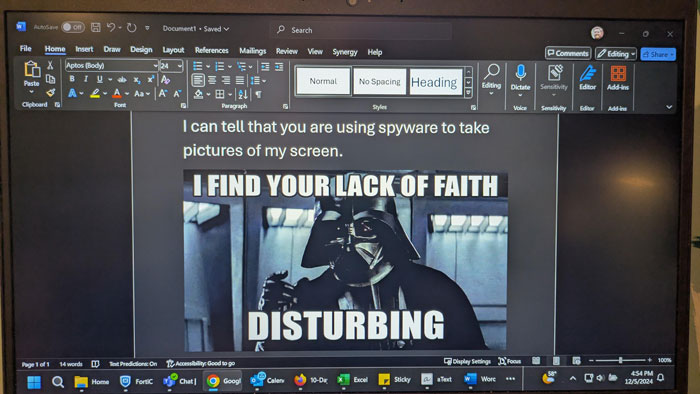
Task: Clear all formatting from selection
Action: (x=166, y=79)
